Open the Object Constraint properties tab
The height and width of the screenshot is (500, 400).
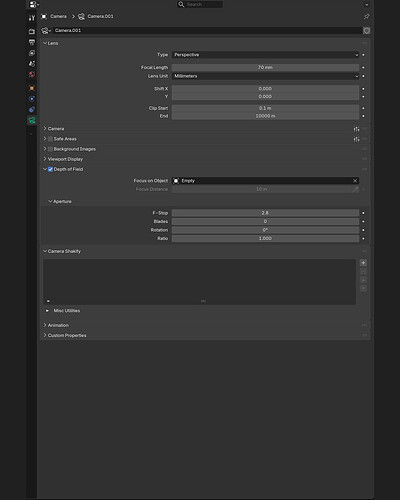coord(32,110)
